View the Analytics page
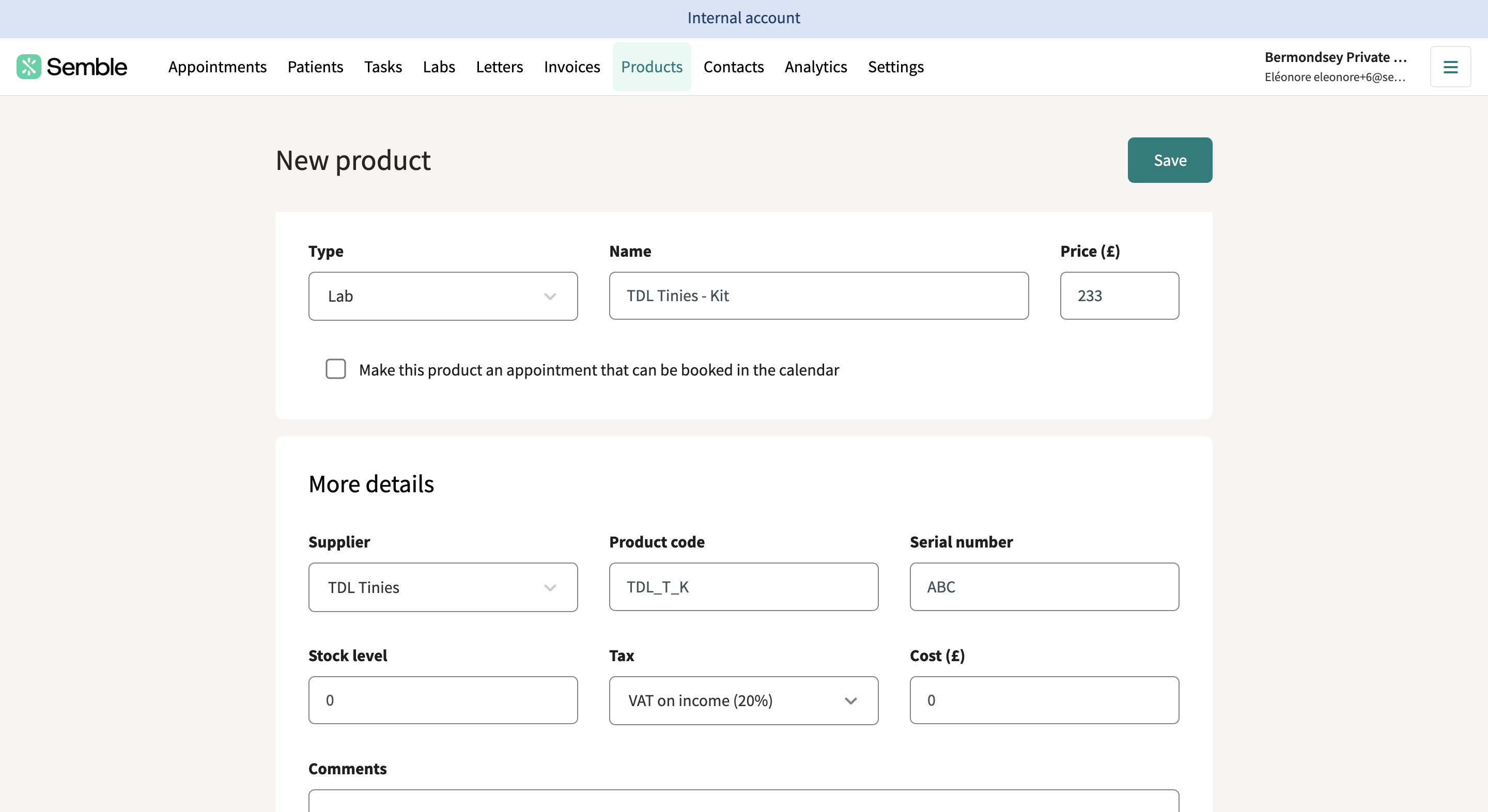Screen dimensions: 1488x812 pyautogui.click(x=816, y=67)
